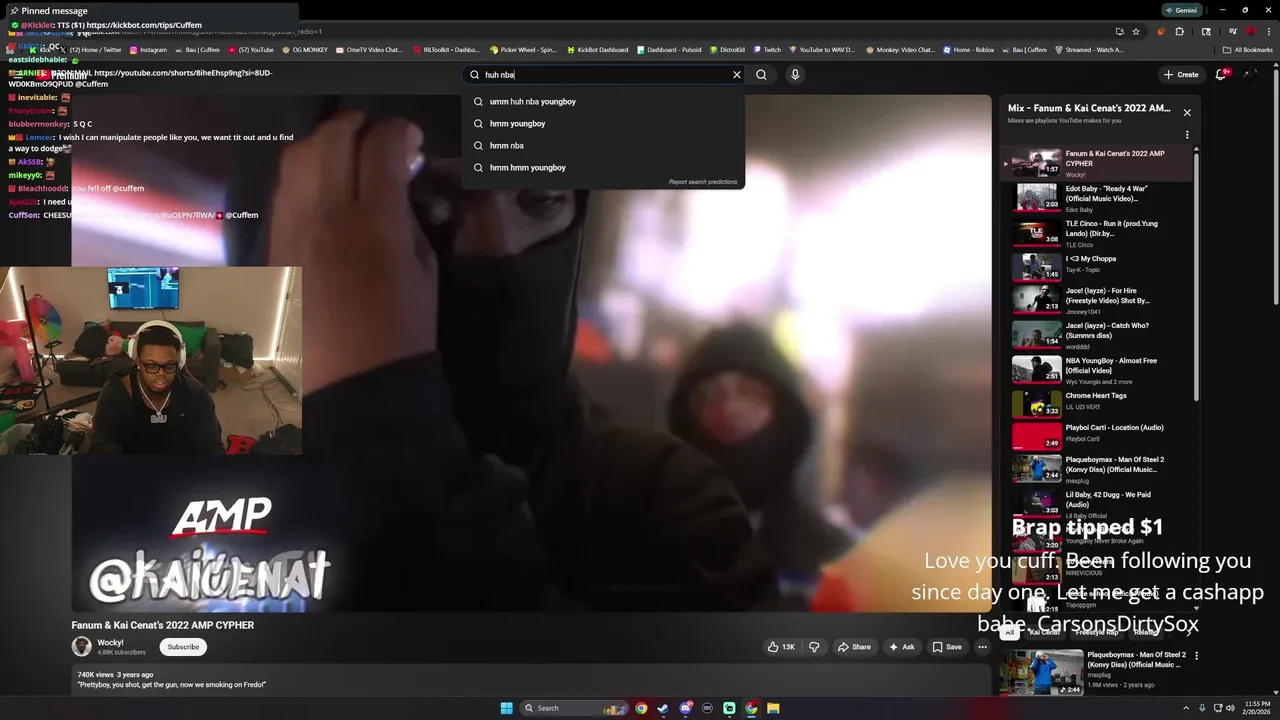This screenshot has width=1280, height=720.
Task: Select suggestion 'umm huh nba youngboy'
Action: [604, 101]
